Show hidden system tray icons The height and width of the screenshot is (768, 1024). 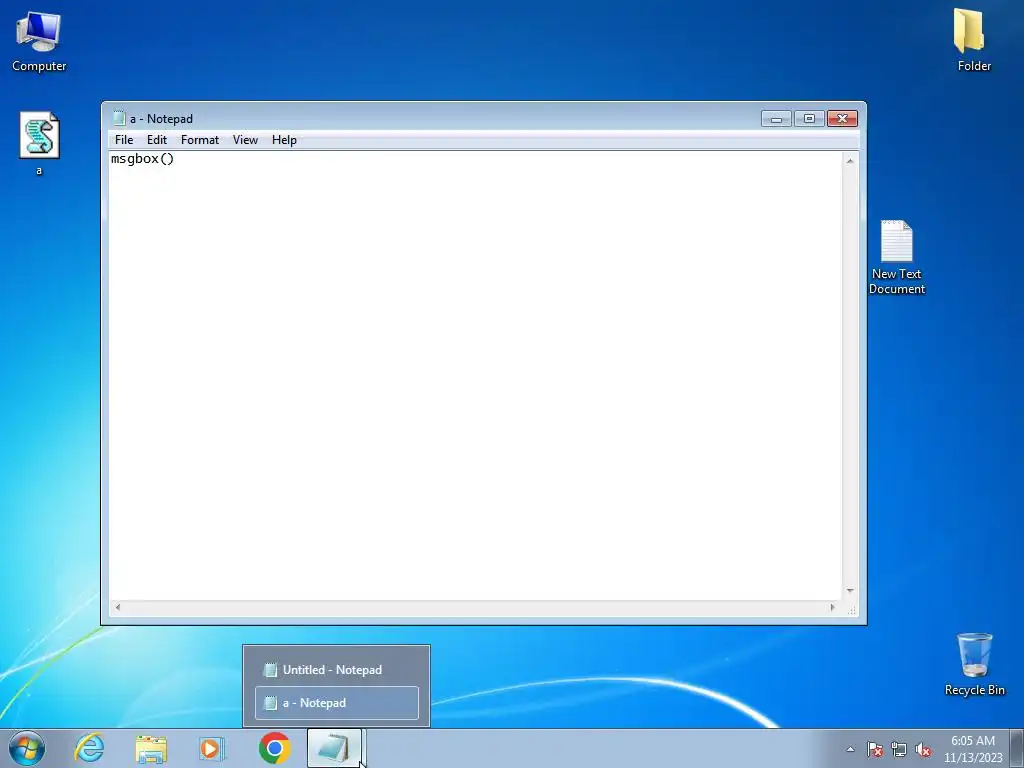[x=850, y=750]
